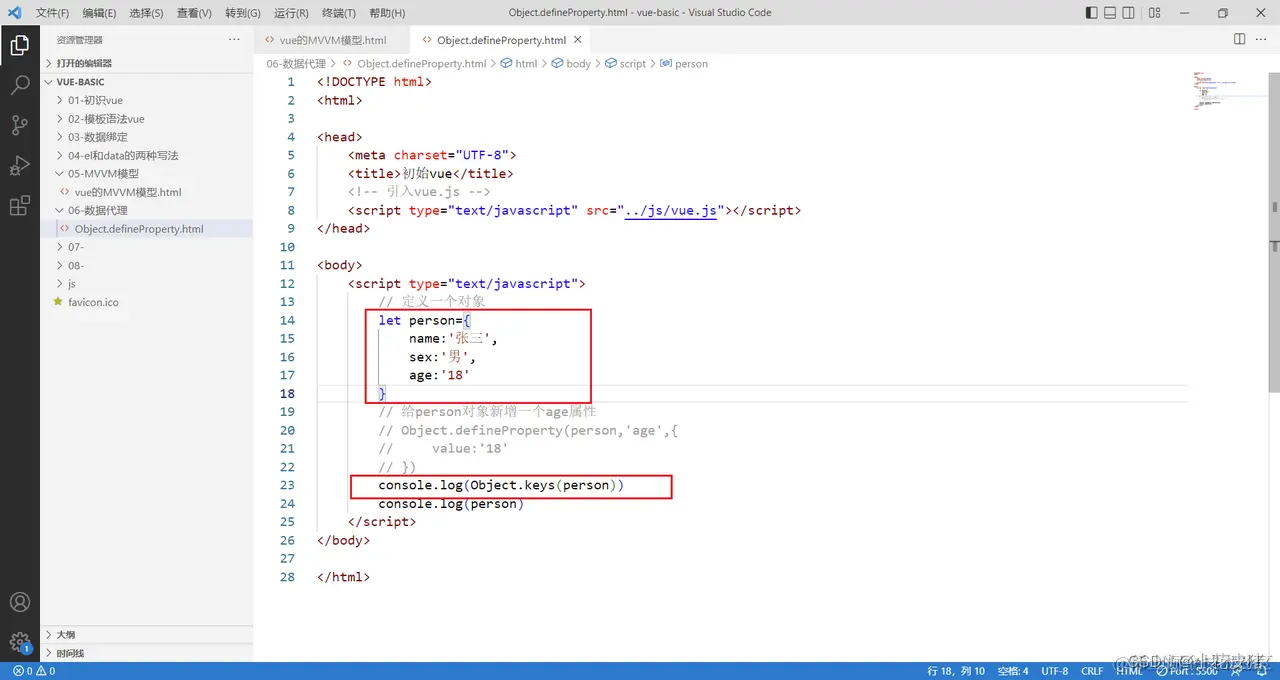Expand 07- folder
Screen dimensions: 1280x680
point(147,247)
